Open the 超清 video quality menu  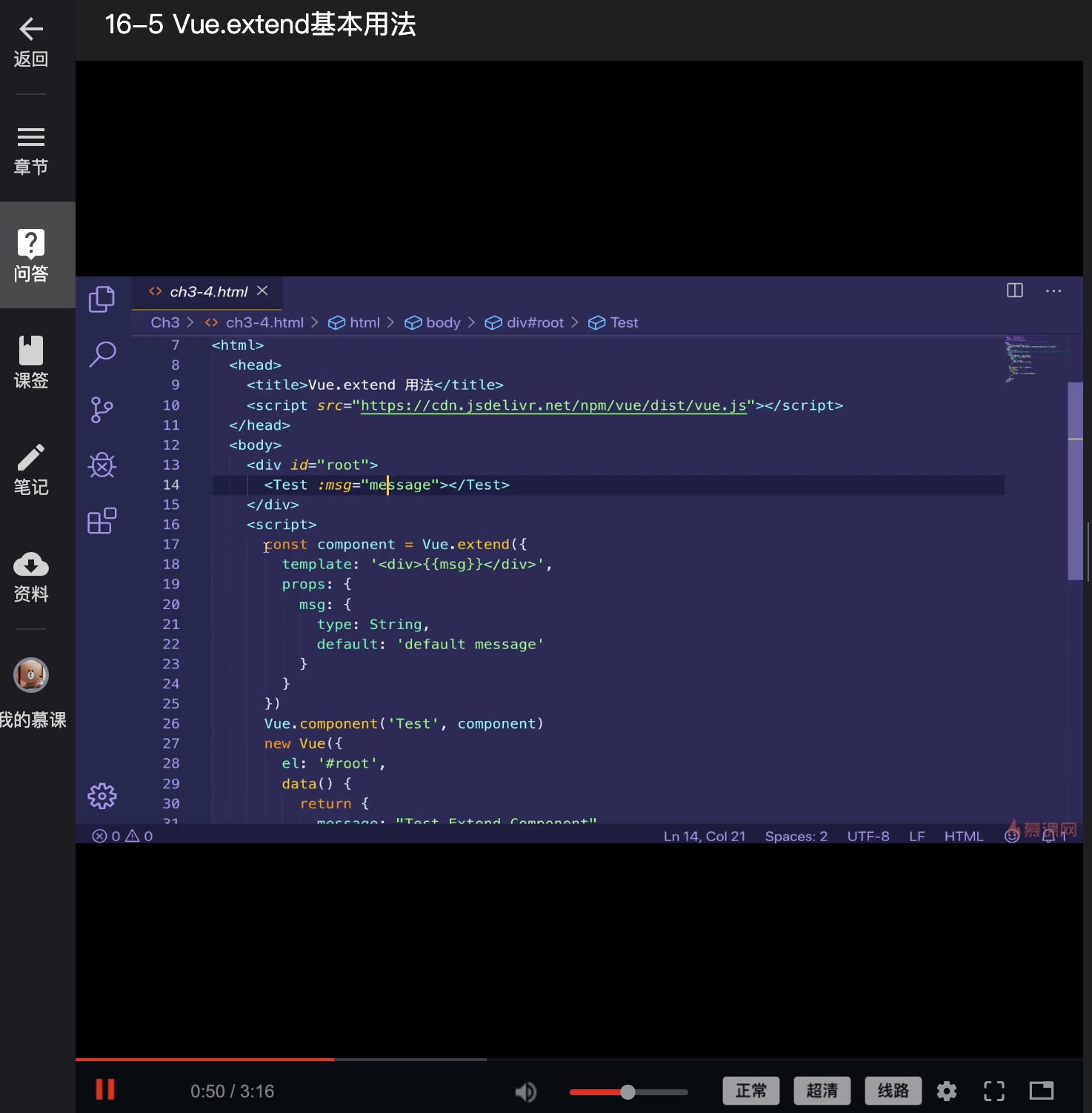point(822,1091)
